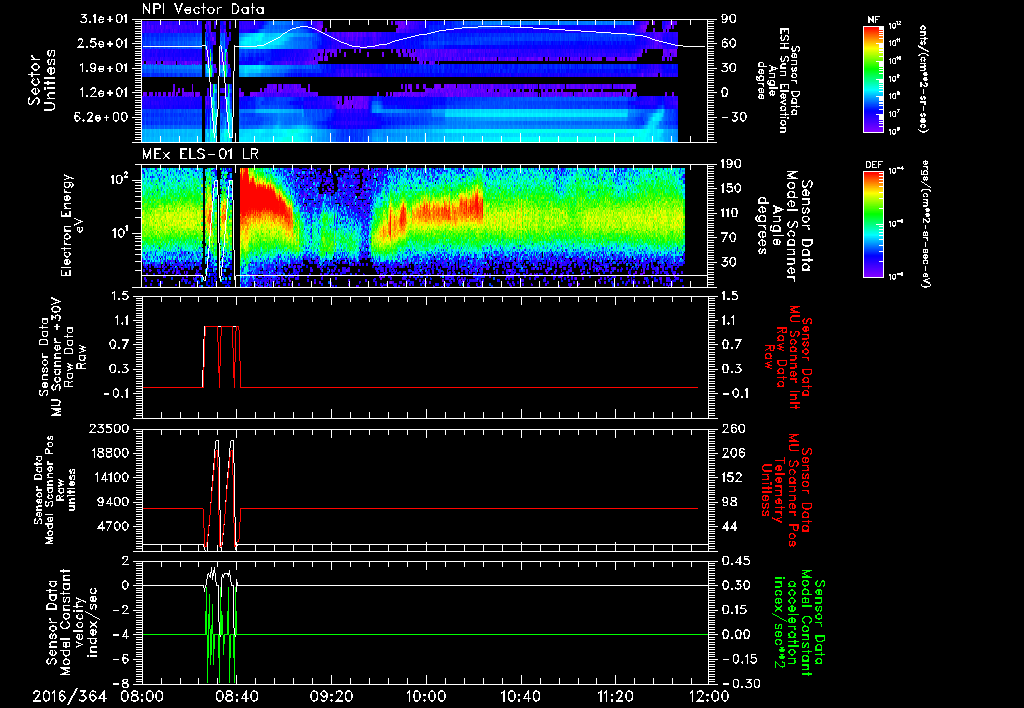Click the 0.00 acceleration tick value

735,635
